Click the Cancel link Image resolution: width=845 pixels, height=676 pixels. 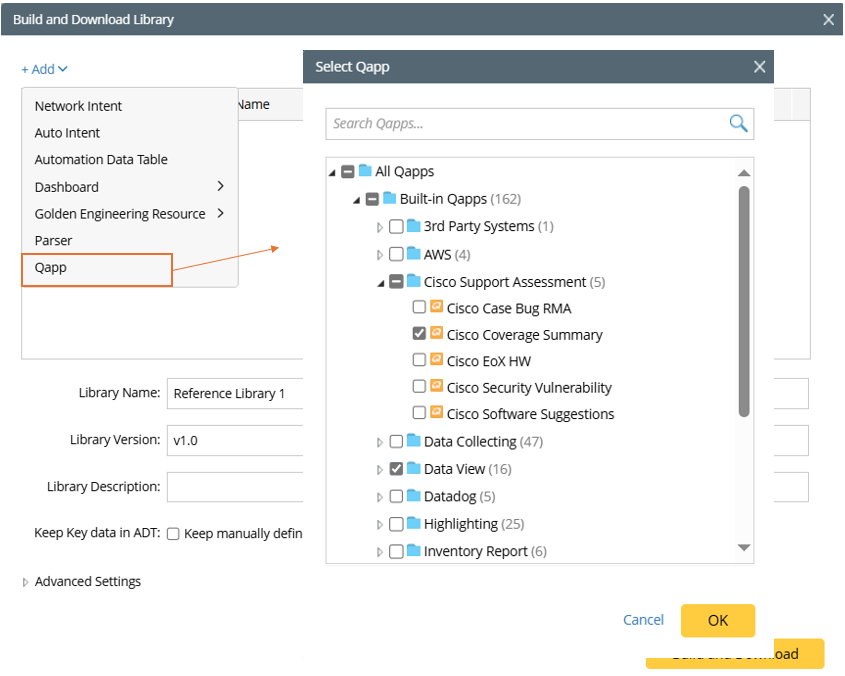coord(643,620)
